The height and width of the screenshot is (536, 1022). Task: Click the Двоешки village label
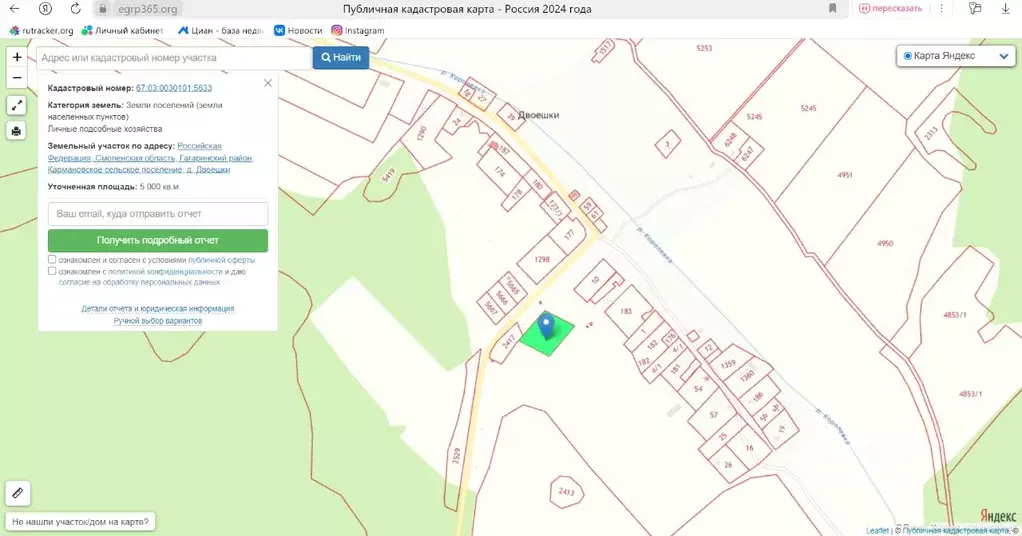click(x=538, y=115)
